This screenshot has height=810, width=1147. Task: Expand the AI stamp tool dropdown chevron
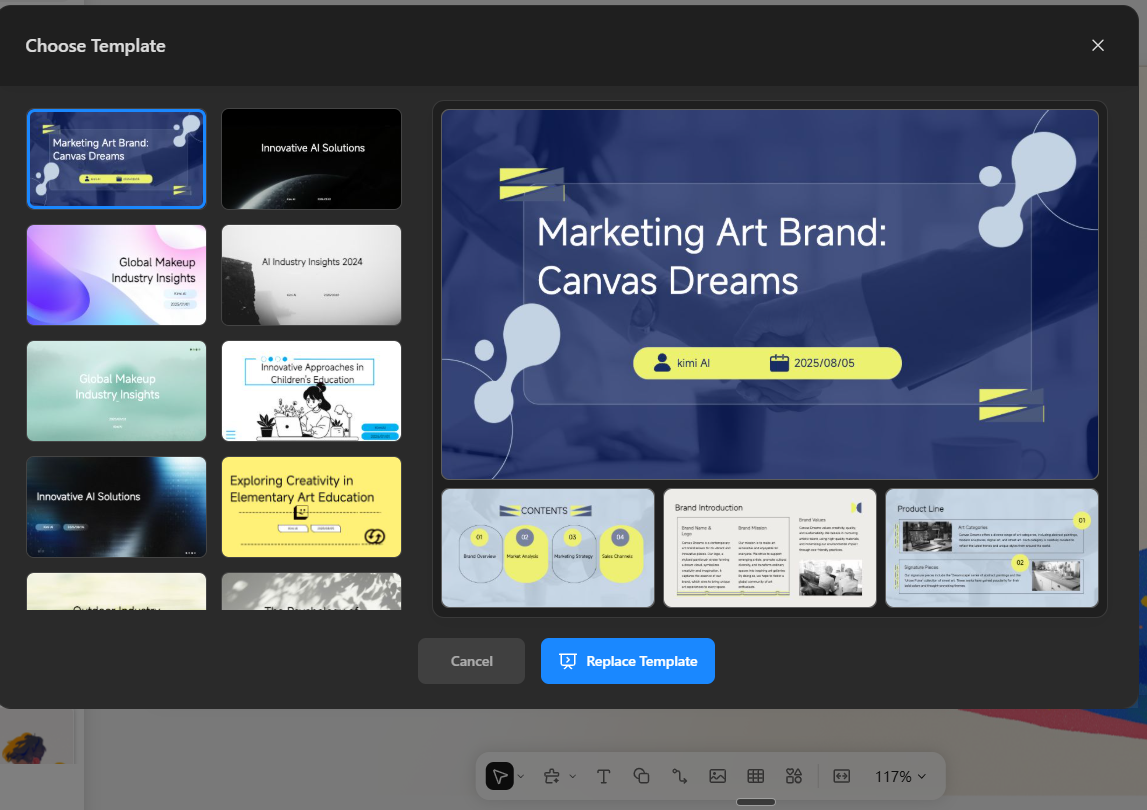(573, 776)
